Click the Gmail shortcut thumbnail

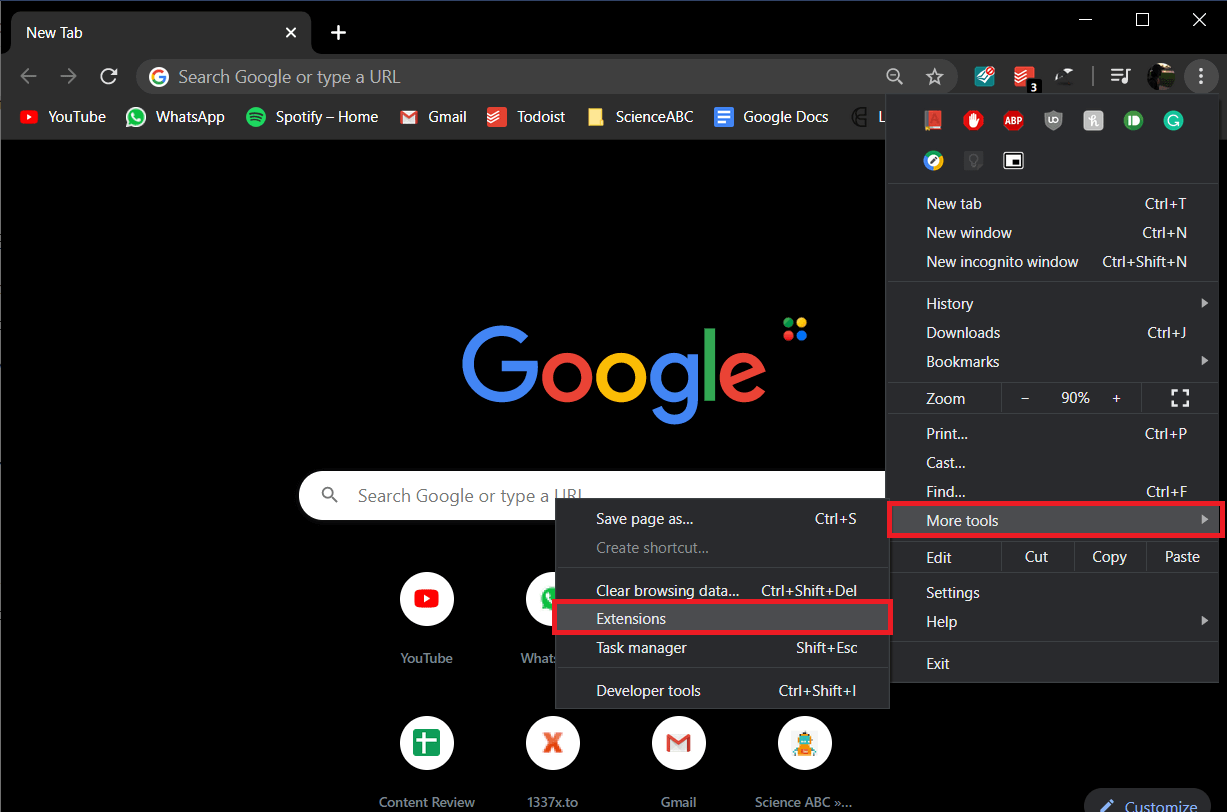point(678,743)
